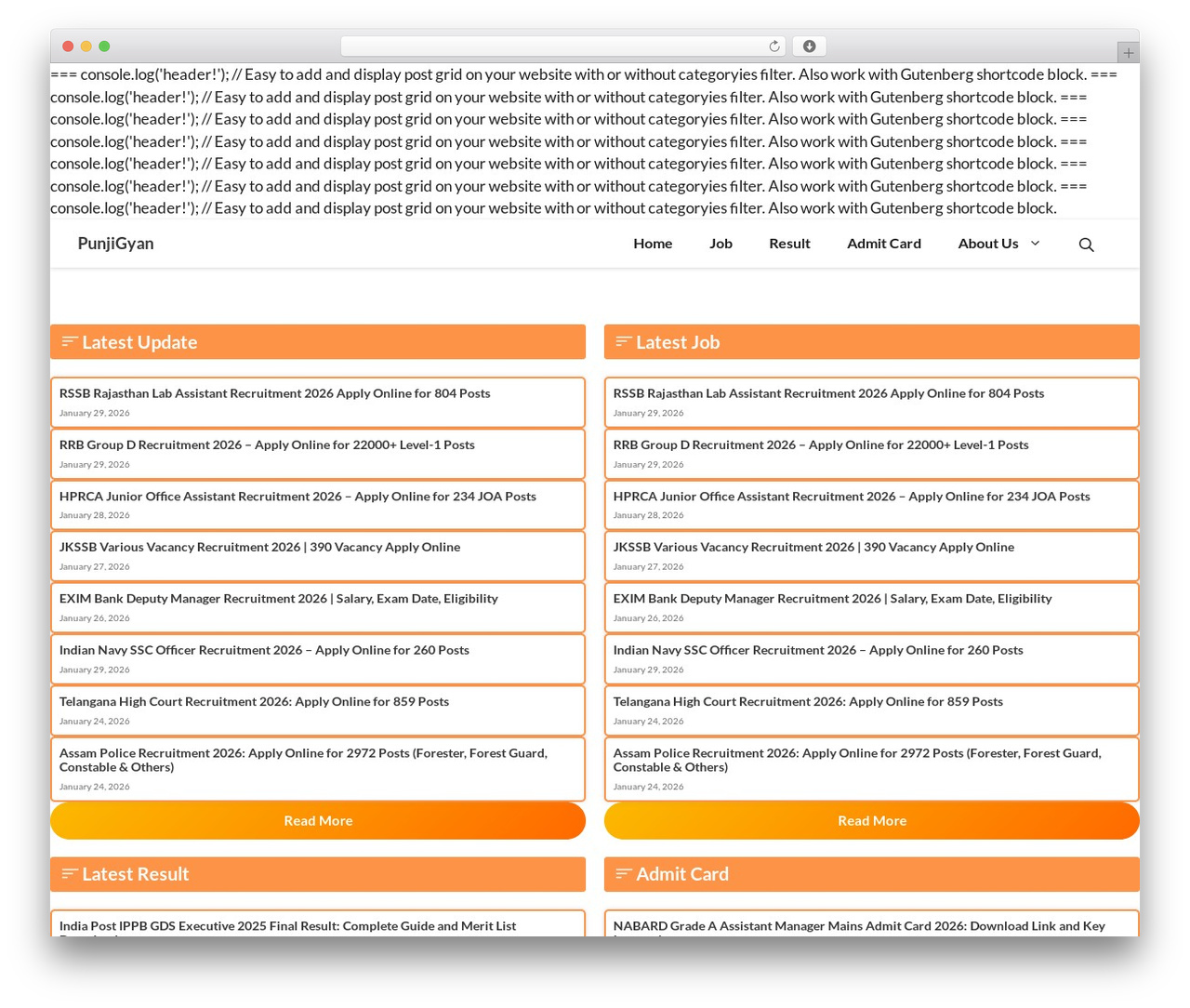Open RRB Group D post in Latest Update
1190x1008 pixels.
[x=267, y=444]
